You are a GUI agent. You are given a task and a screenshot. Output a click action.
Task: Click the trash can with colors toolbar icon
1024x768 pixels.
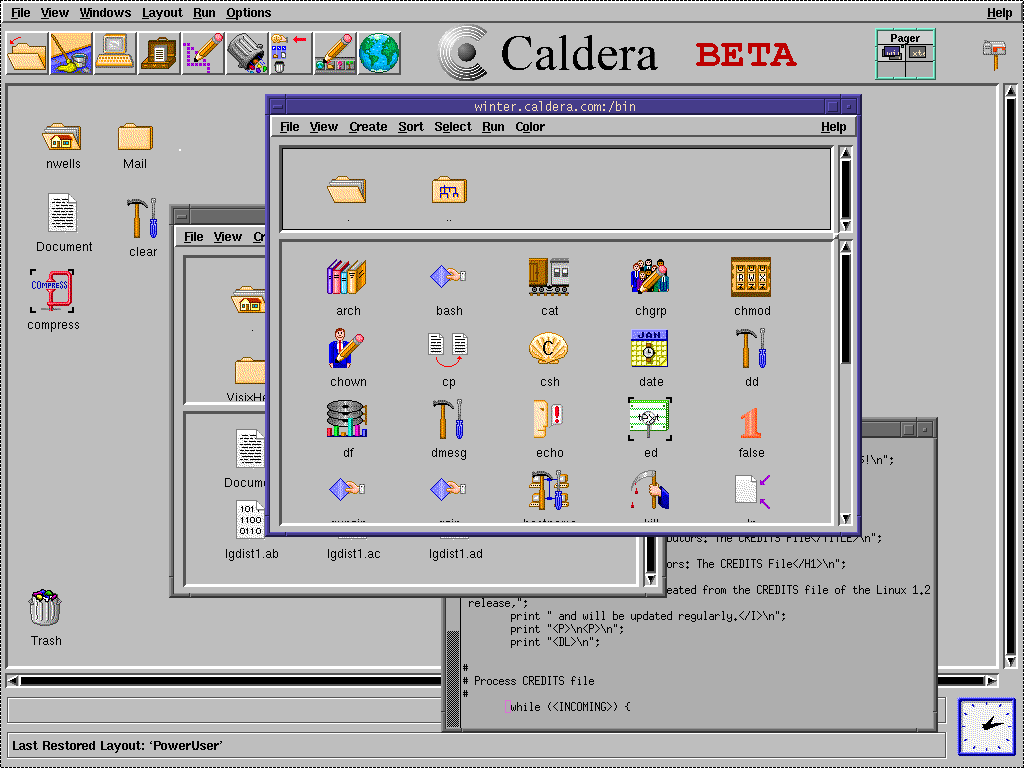(x=245, y=53)
